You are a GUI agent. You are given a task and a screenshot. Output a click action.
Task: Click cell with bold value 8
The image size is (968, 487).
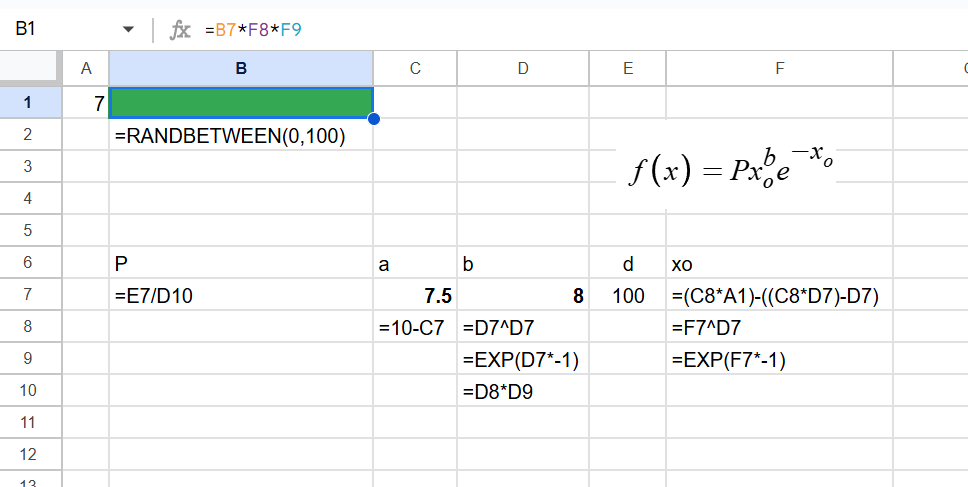click(523, 295)
